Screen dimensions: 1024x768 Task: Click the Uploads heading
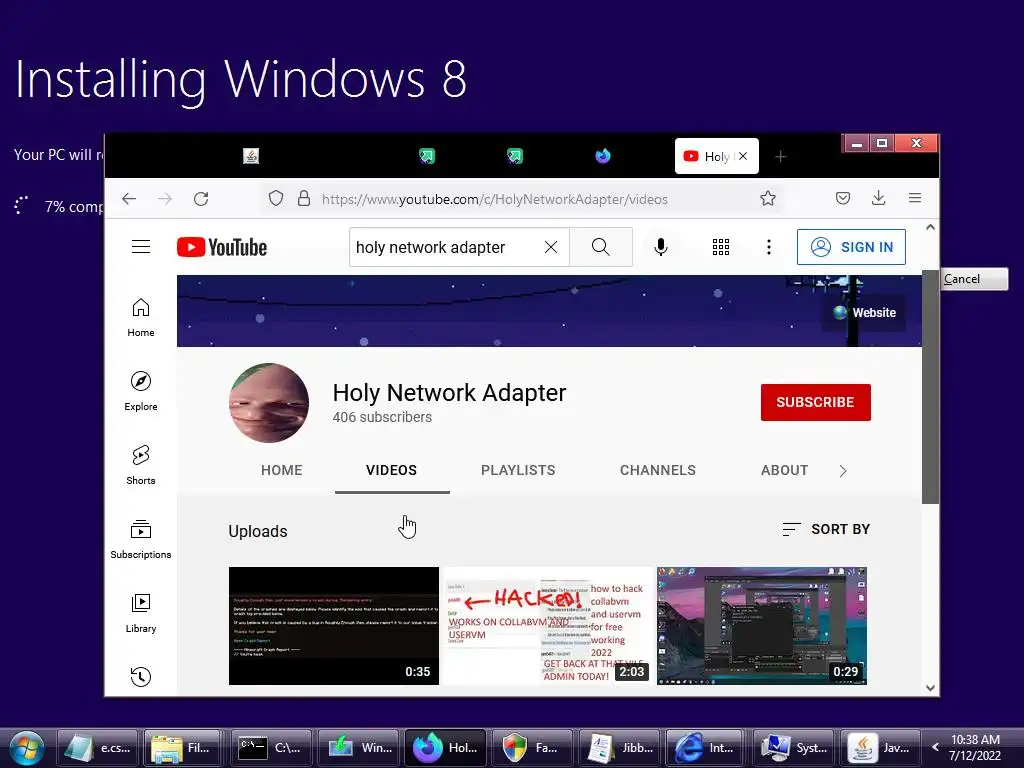(258, 531)
